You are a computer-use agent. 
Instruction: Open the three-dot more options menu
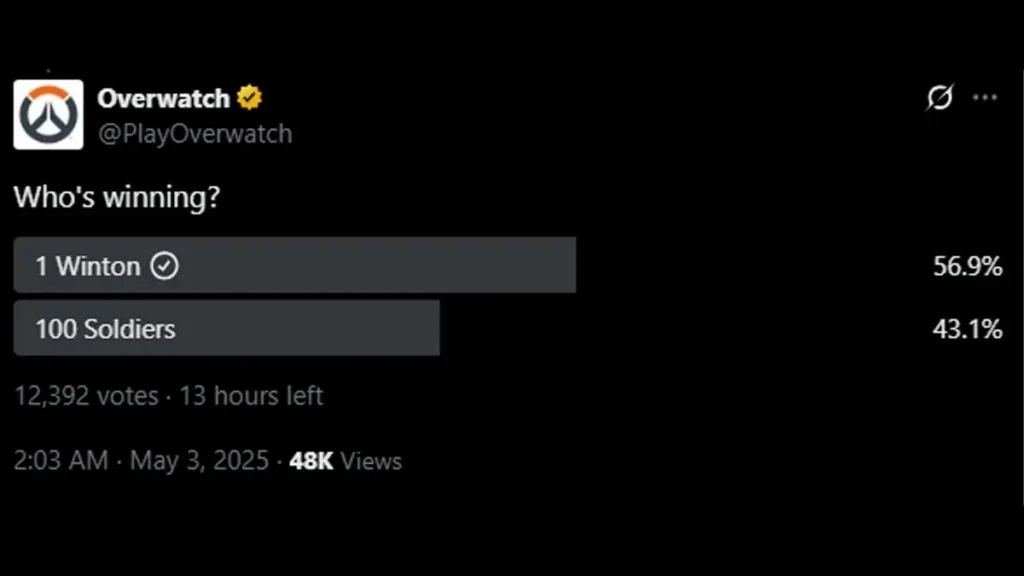985,98
